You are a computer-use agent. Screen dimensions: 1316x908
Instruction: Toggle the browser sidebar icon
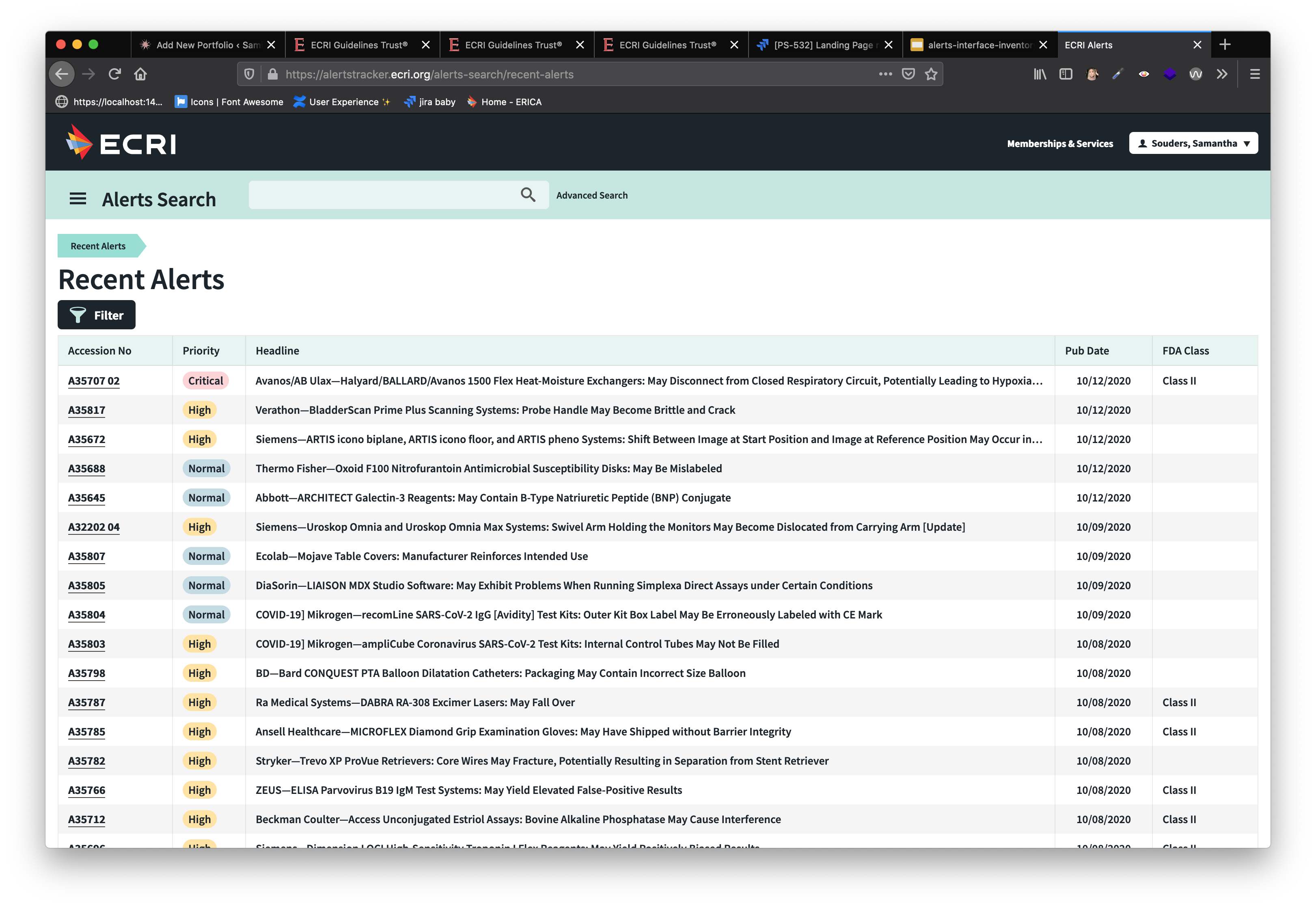[1066, 74]
